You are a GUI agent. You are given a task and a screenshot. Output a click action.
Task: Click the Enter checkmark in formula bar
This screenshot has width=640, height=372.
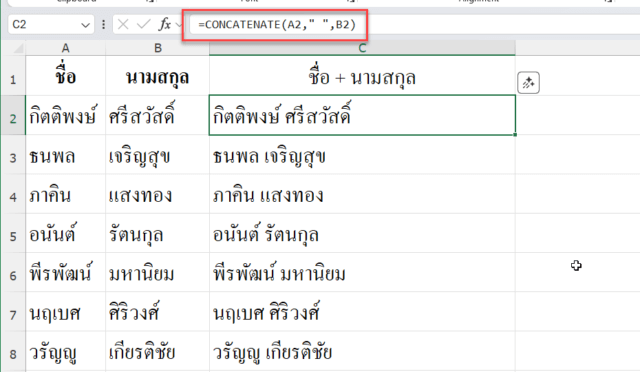point(143,25)
